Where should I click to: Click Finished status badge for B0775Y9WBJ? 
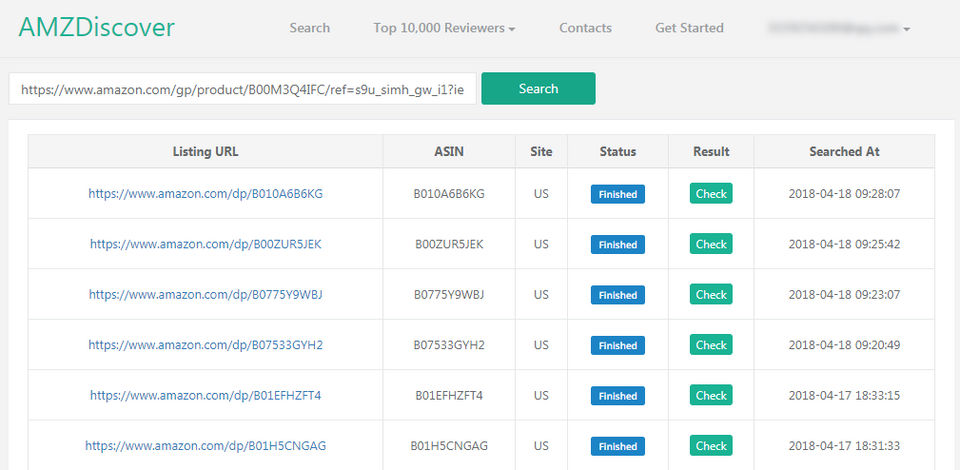(x=618, y=295)
